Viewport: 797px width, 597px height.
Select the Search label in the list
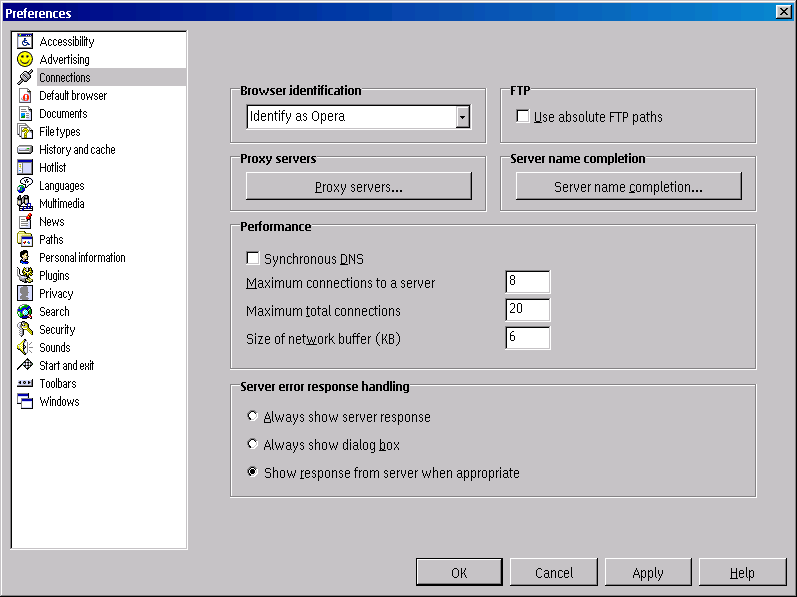coord(54,311)
